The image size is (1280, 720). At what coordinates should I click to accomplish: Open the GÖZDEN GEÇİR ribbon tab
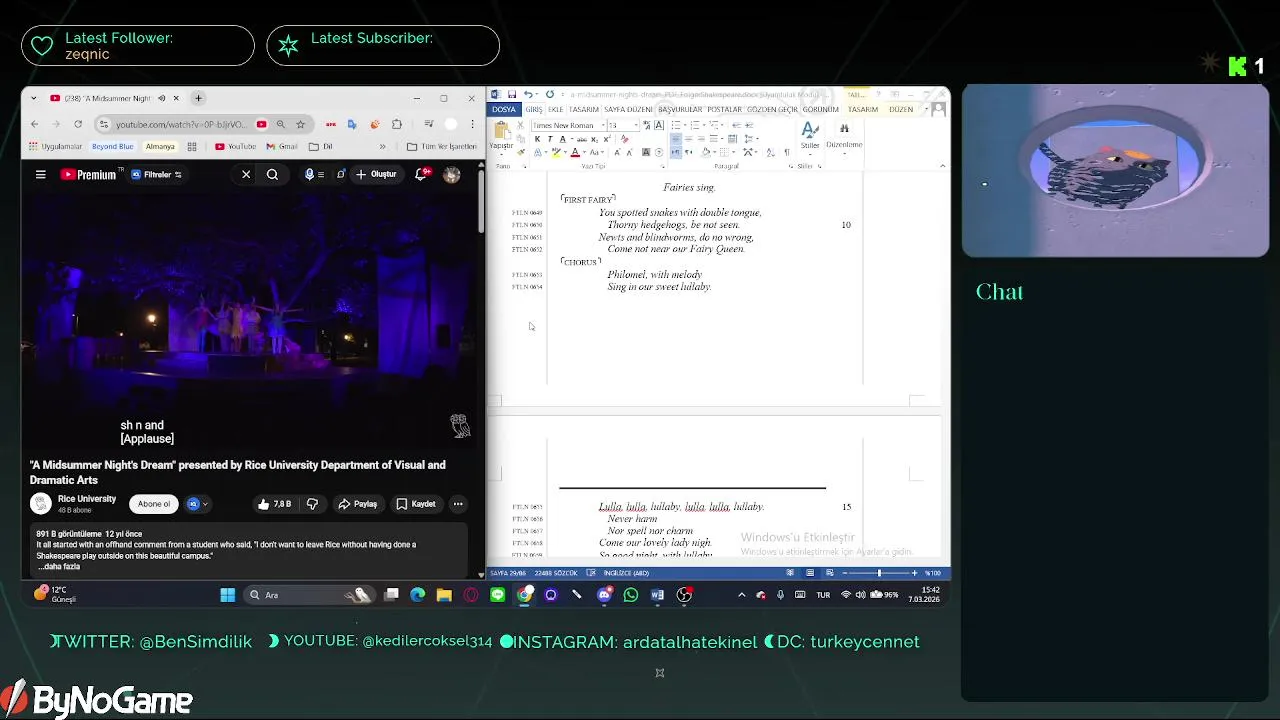click(x=772, y=109)
